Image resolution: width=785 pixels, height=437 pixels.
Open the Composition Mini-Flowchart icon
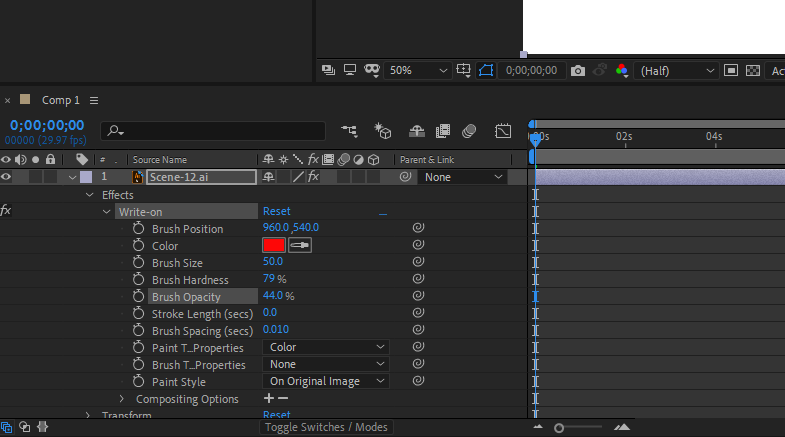click(x=349, y=131)
